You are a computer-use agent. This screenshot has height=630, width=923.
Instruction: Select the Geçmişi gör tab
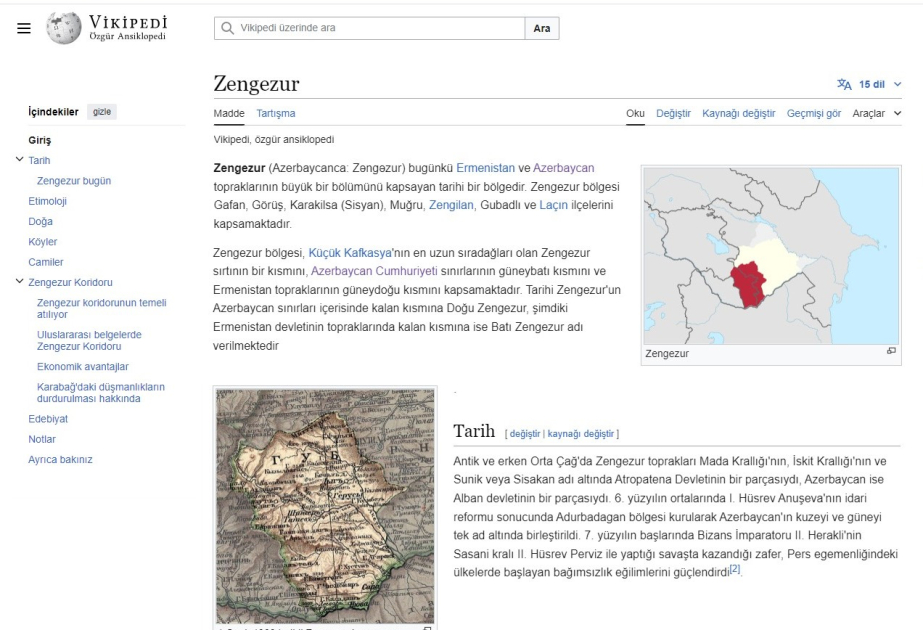click(815, 114)
